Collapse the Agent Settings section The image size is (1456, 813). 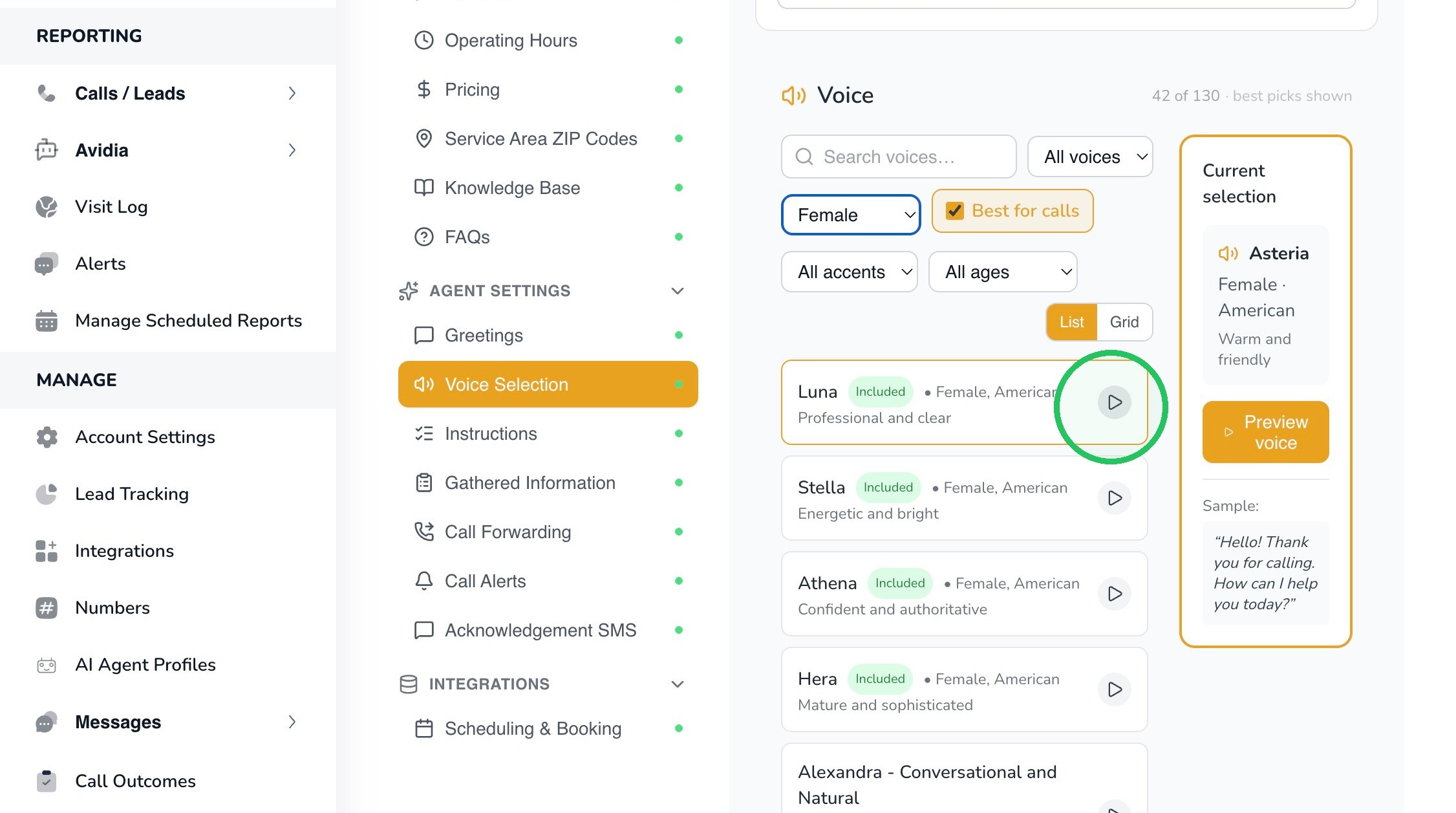(x=677, y=291)
